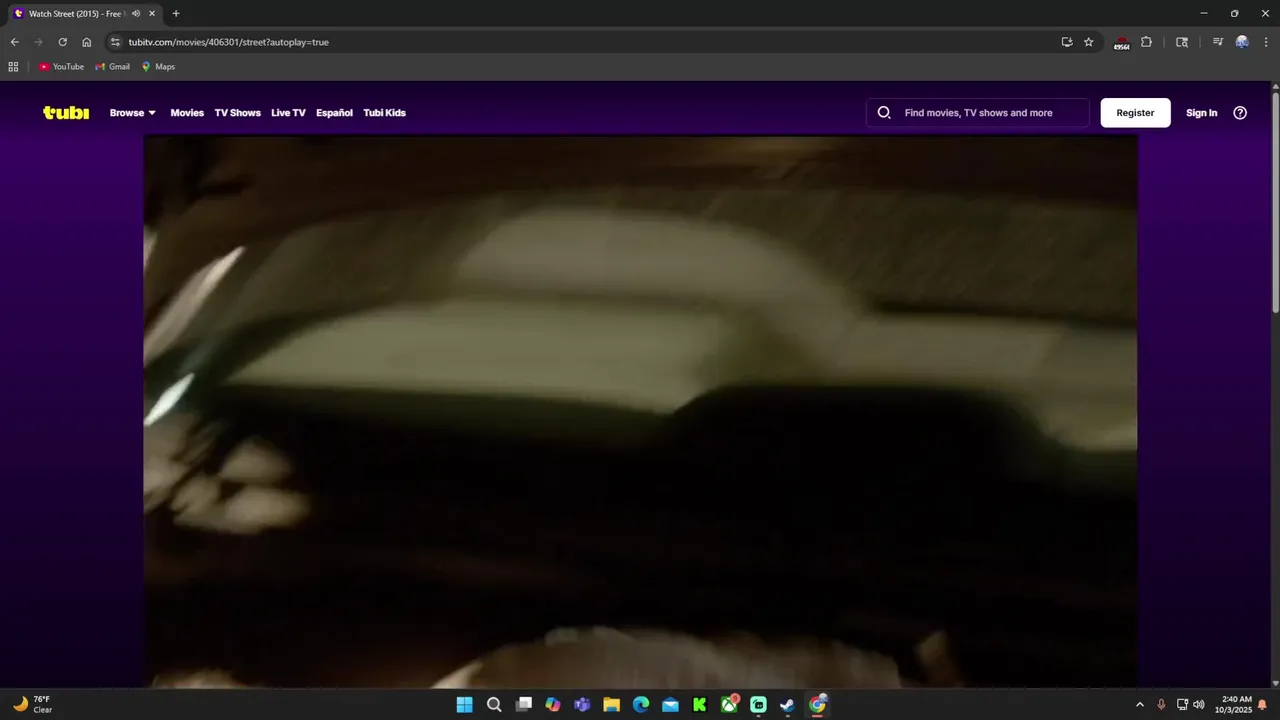Select the Watch Street (2015) tab
Viewport: 1280px width, 720px height.
click(x=84, y=14)
